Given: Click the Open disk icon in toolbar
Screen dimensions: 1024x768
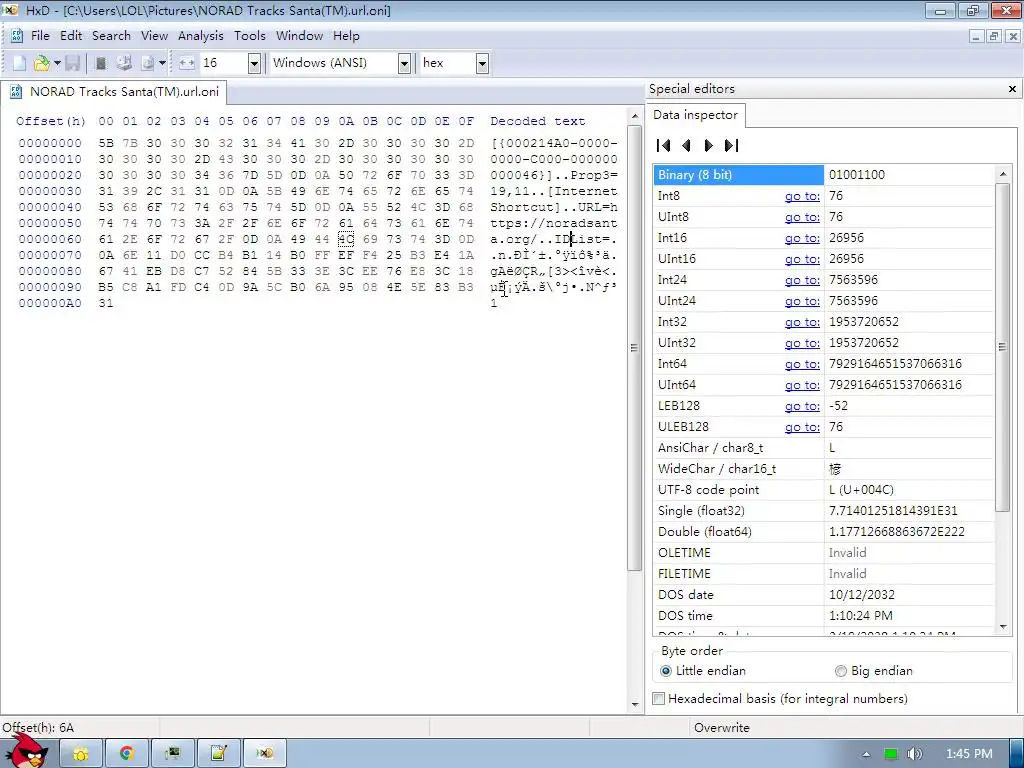Looking at the screenshot, I should point(124,63).
